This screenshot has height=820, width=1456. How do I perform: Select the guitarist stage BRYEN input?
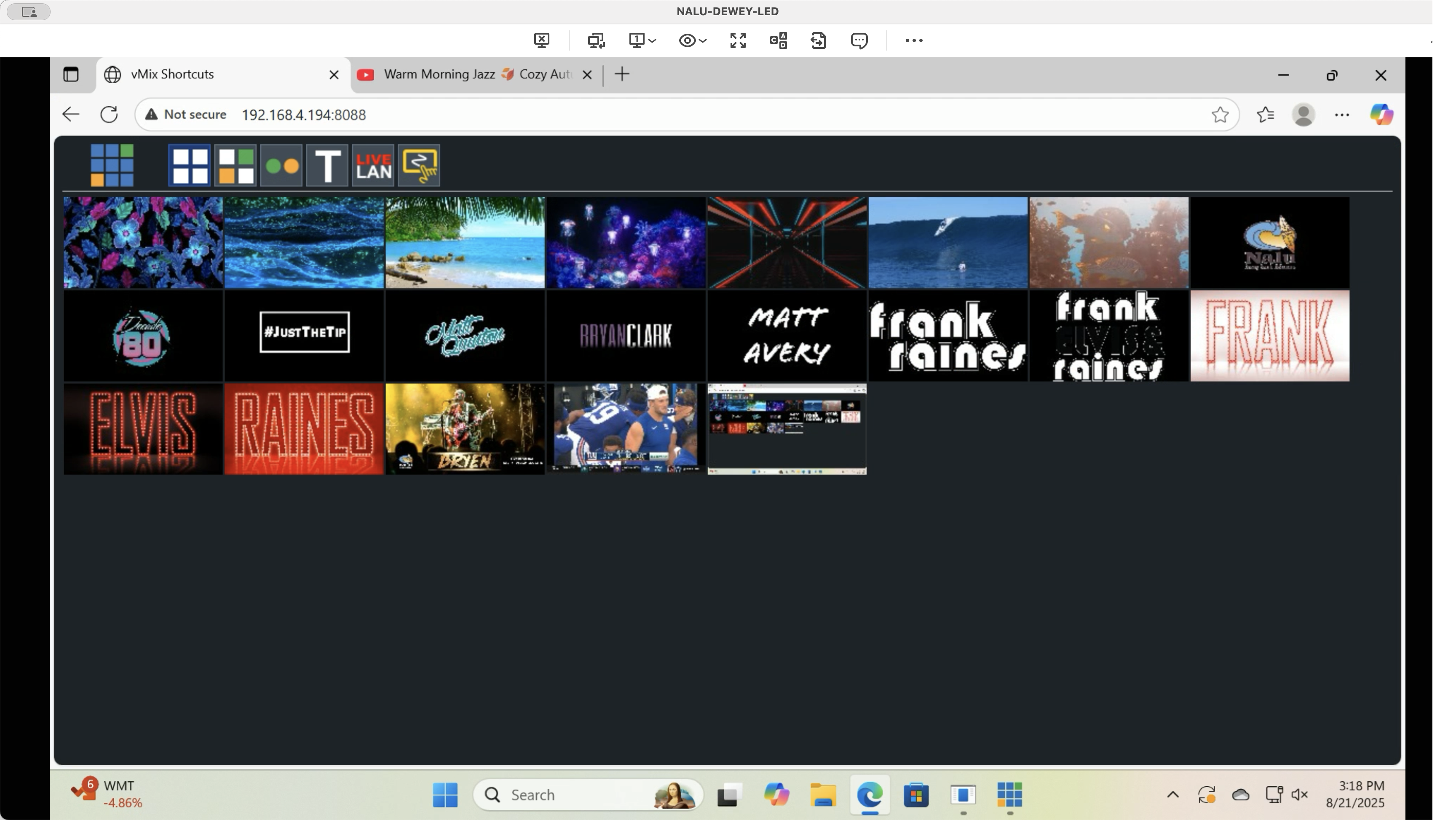[x=465, y=429]
